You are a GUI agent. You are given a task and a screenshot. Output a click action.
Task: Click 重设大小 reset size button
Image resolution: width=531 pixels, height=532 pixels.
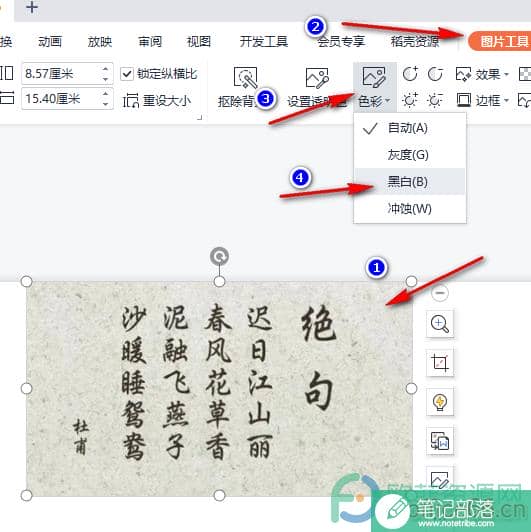point(157,100)
